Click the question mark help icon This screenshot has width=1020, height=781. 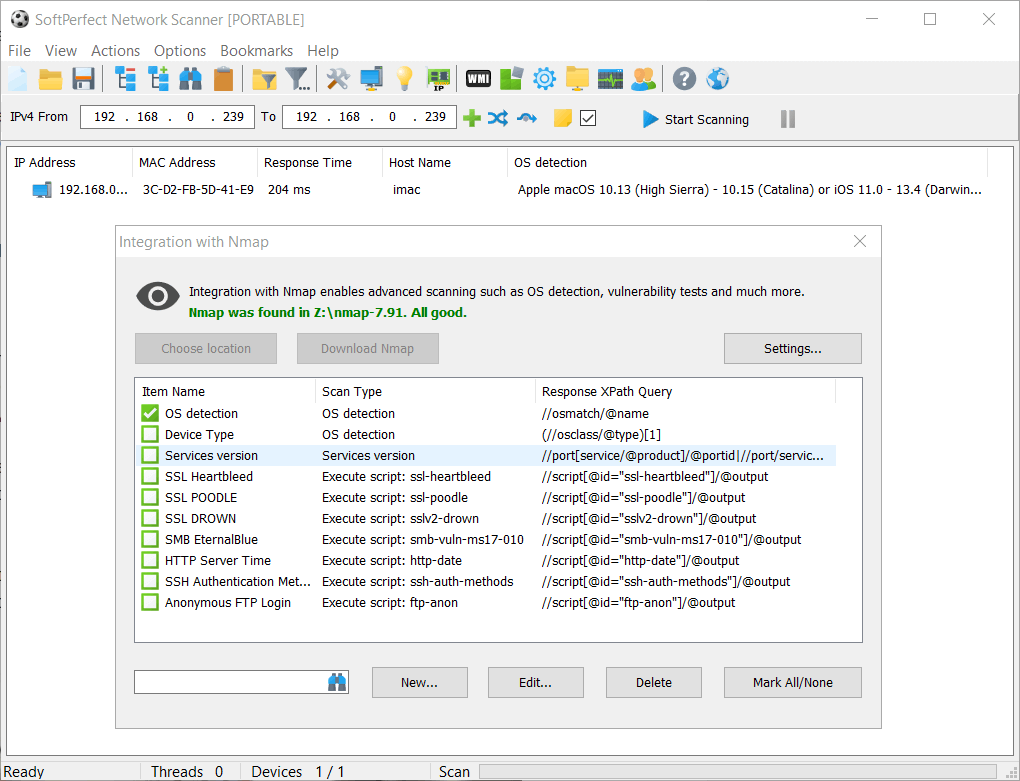point(684,79)
